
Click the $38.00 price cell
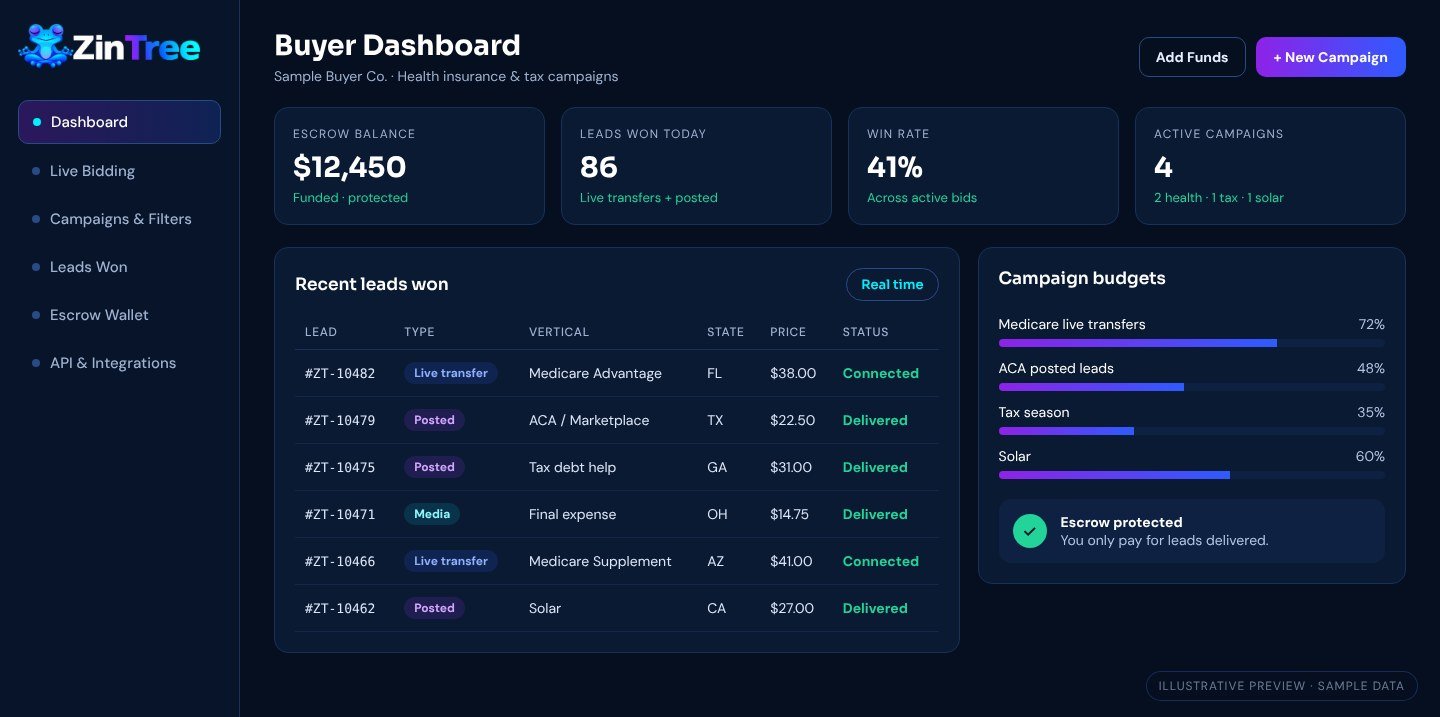click(x=793, y=374)
